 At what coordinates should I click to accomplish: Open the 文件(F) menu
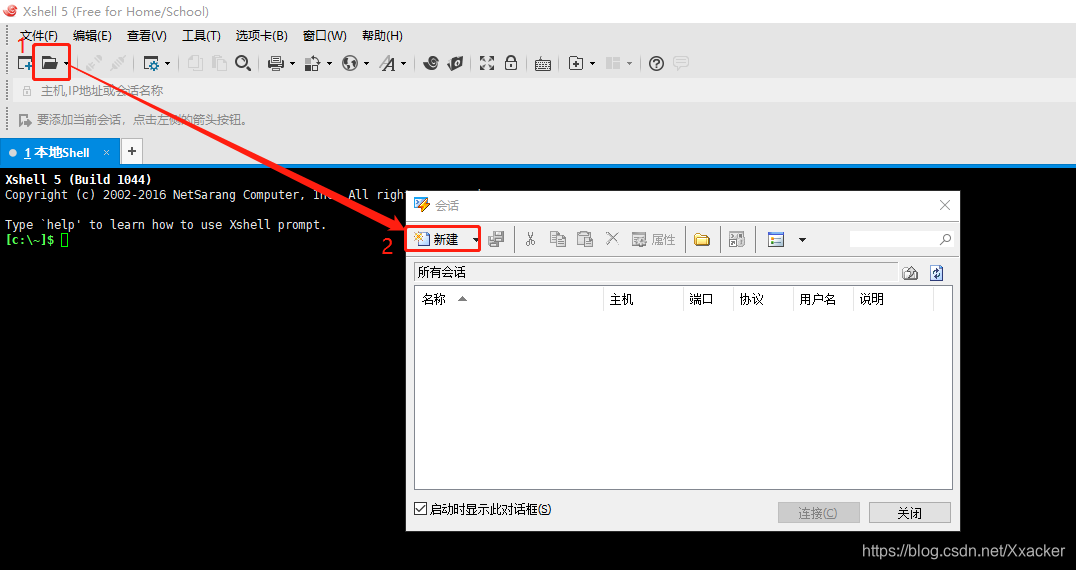tap(38, 36)
